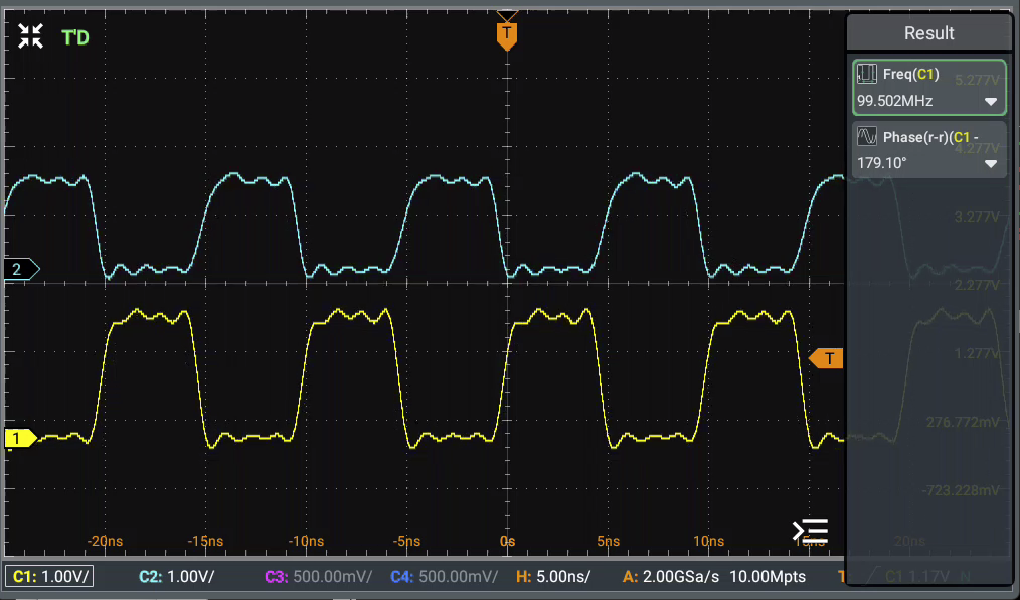The height and width of the screenshot is (600, 1020).
Task: Click the Freq measurement square-wave icon
Action: (x=867, y=74)
